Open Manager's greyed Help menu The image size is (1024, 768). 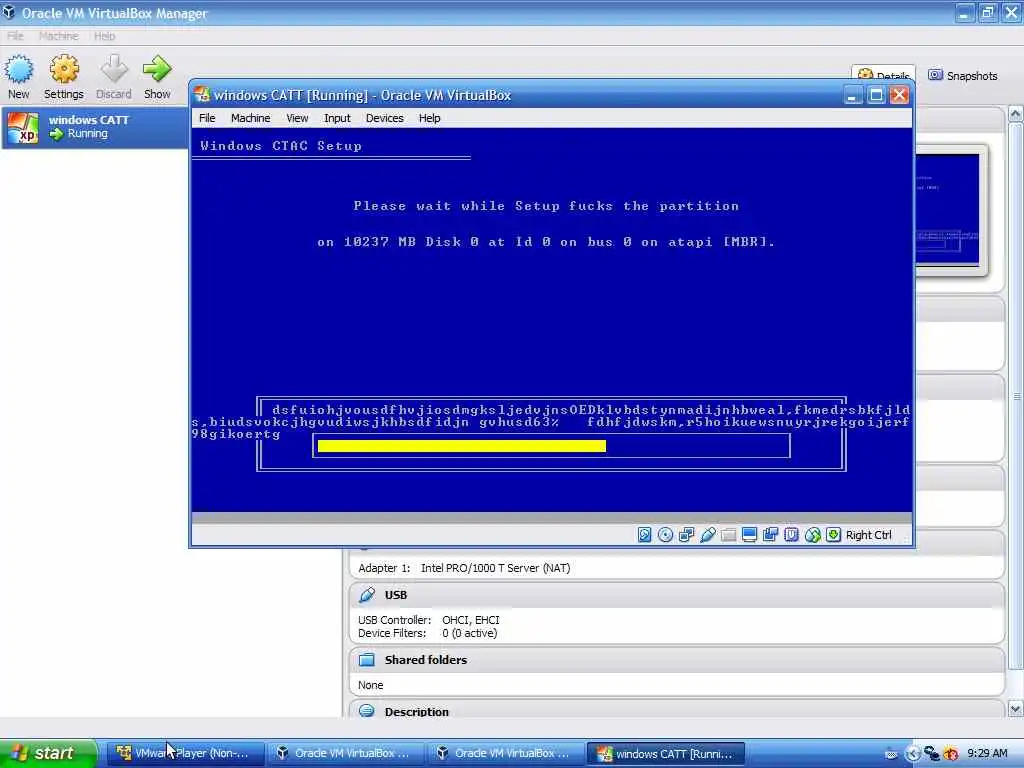(x=104, y=36)
